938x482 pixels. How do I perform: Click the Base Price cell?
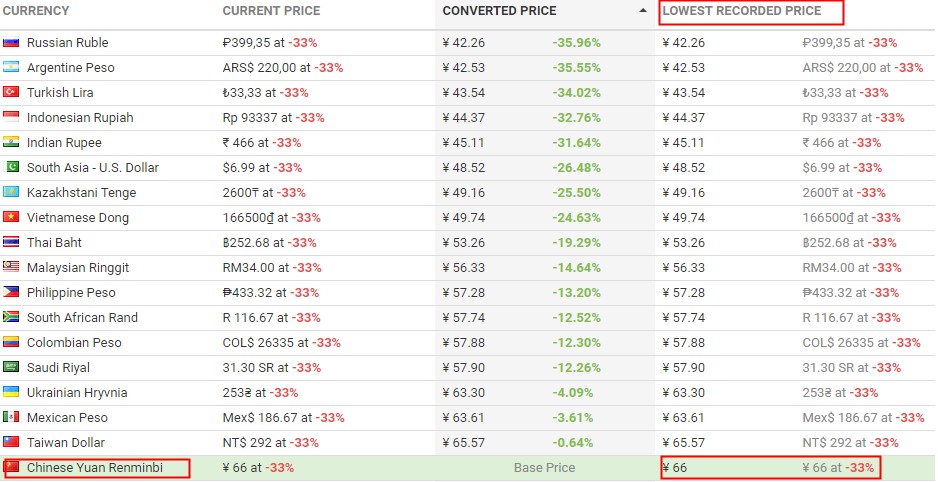544,468
